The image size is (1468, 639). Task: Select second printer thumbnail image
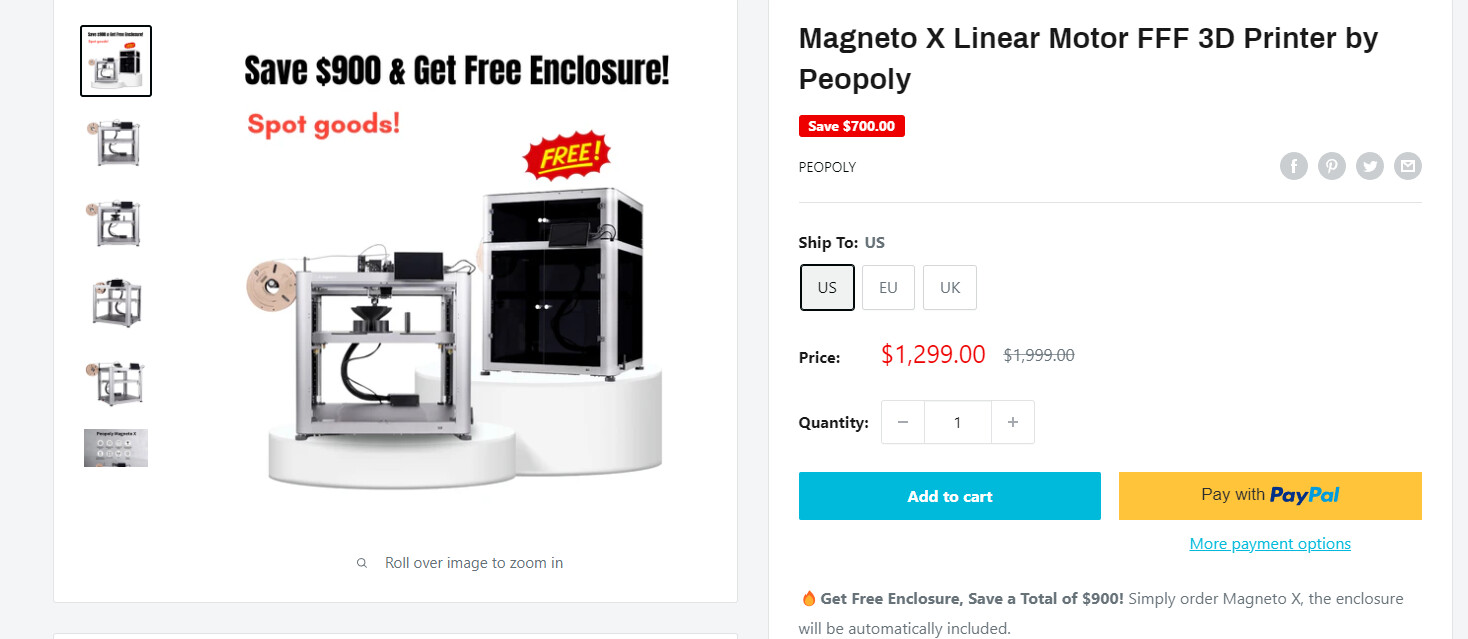pyautogui.click(x=116, y=142)
